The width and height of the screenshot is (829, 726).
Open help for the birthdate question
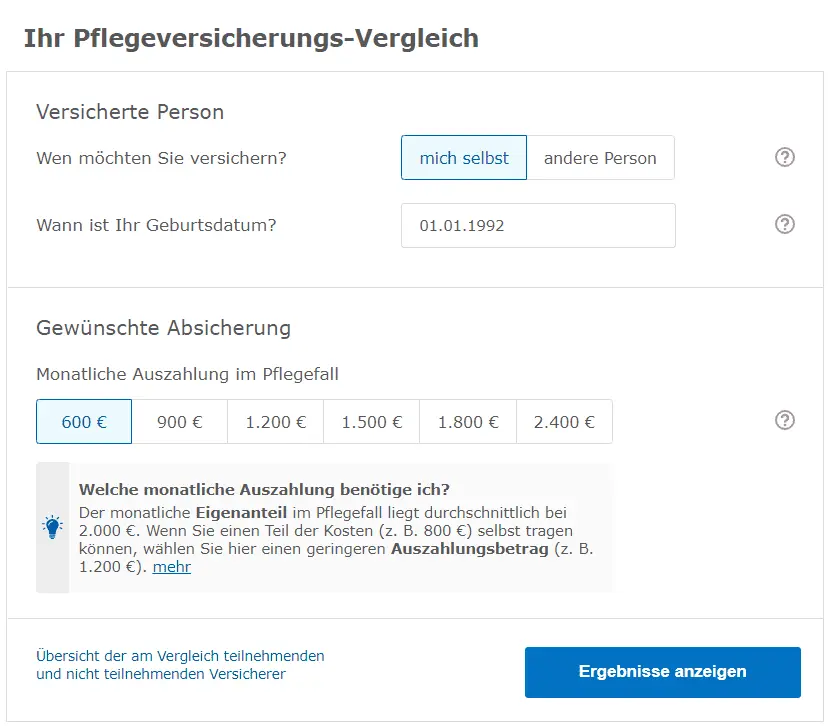tap(785, 224)
